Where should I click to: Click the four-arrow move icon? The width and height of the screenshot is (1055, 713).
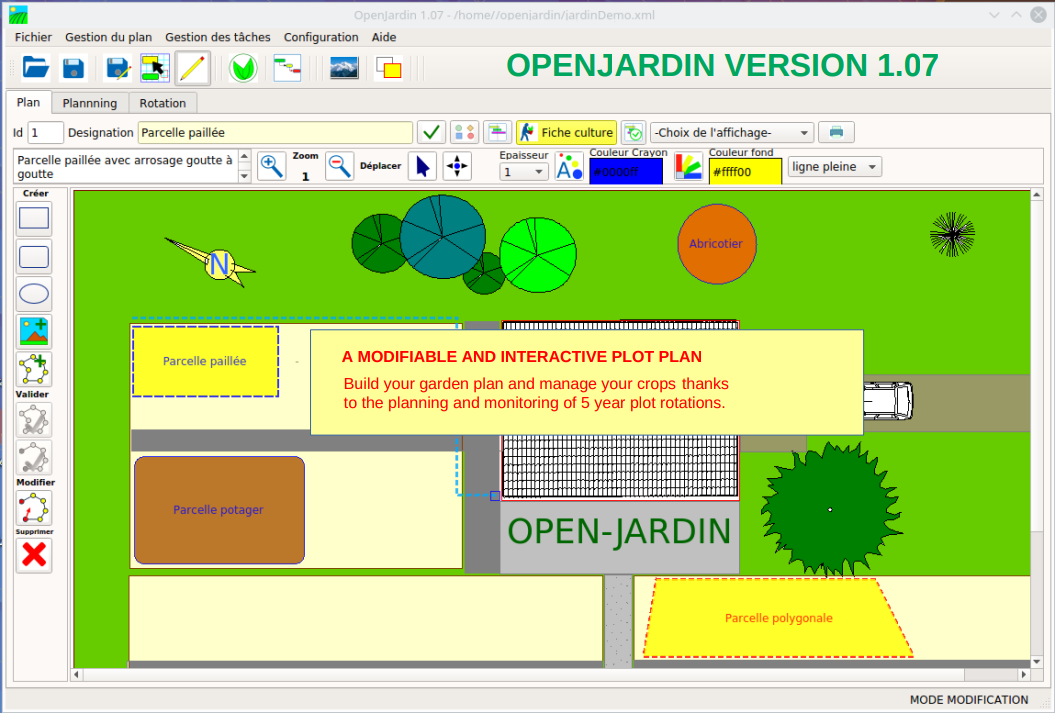coord(457,166)
